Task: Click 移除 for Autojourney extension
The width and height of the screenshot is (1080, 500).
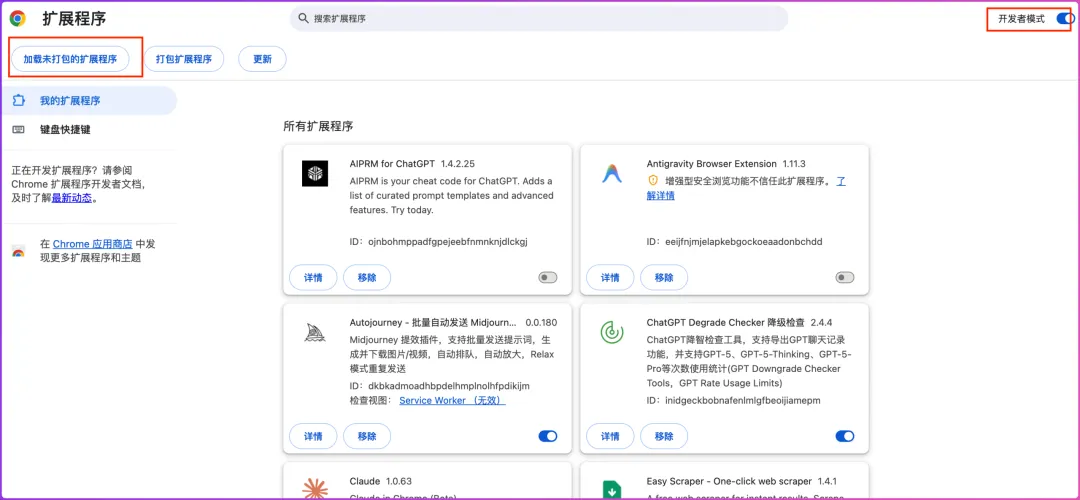Action: (x=367, y=436)
